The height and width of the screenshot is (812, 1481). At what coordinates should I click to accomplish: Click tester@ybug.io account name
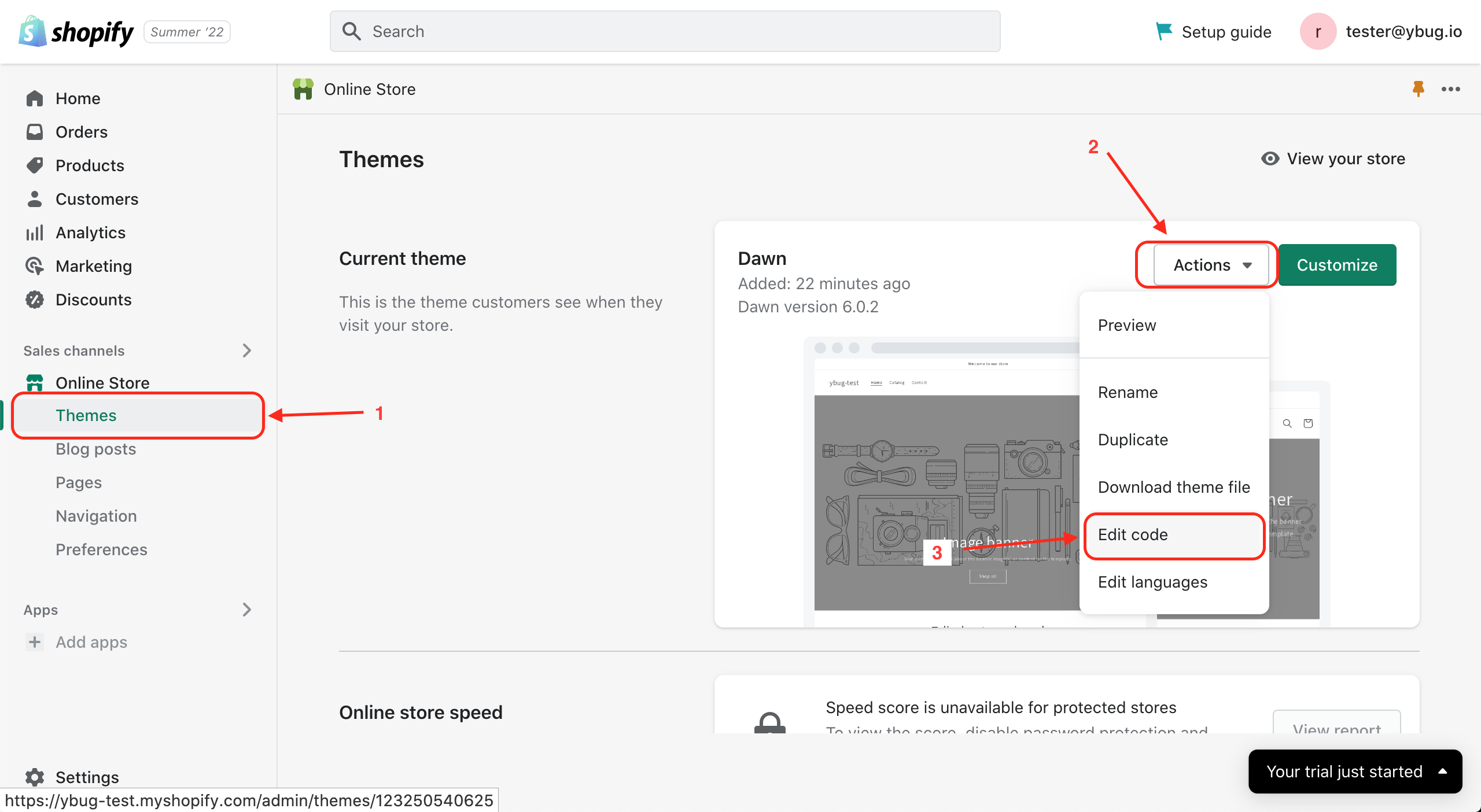(x=1404, y=31)
